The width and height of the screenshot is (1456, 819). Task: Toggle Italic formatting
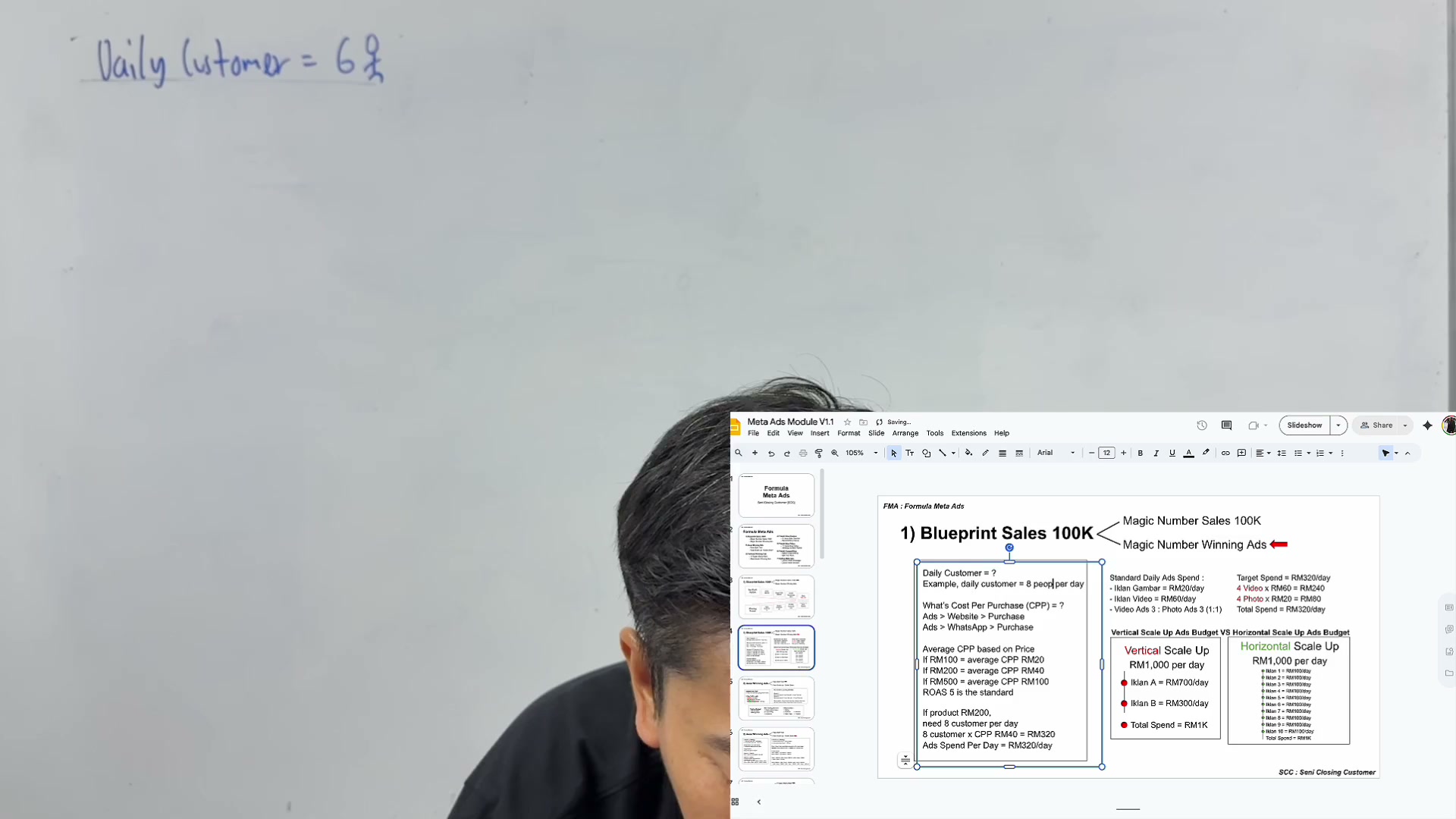(x=1156, y=453)
